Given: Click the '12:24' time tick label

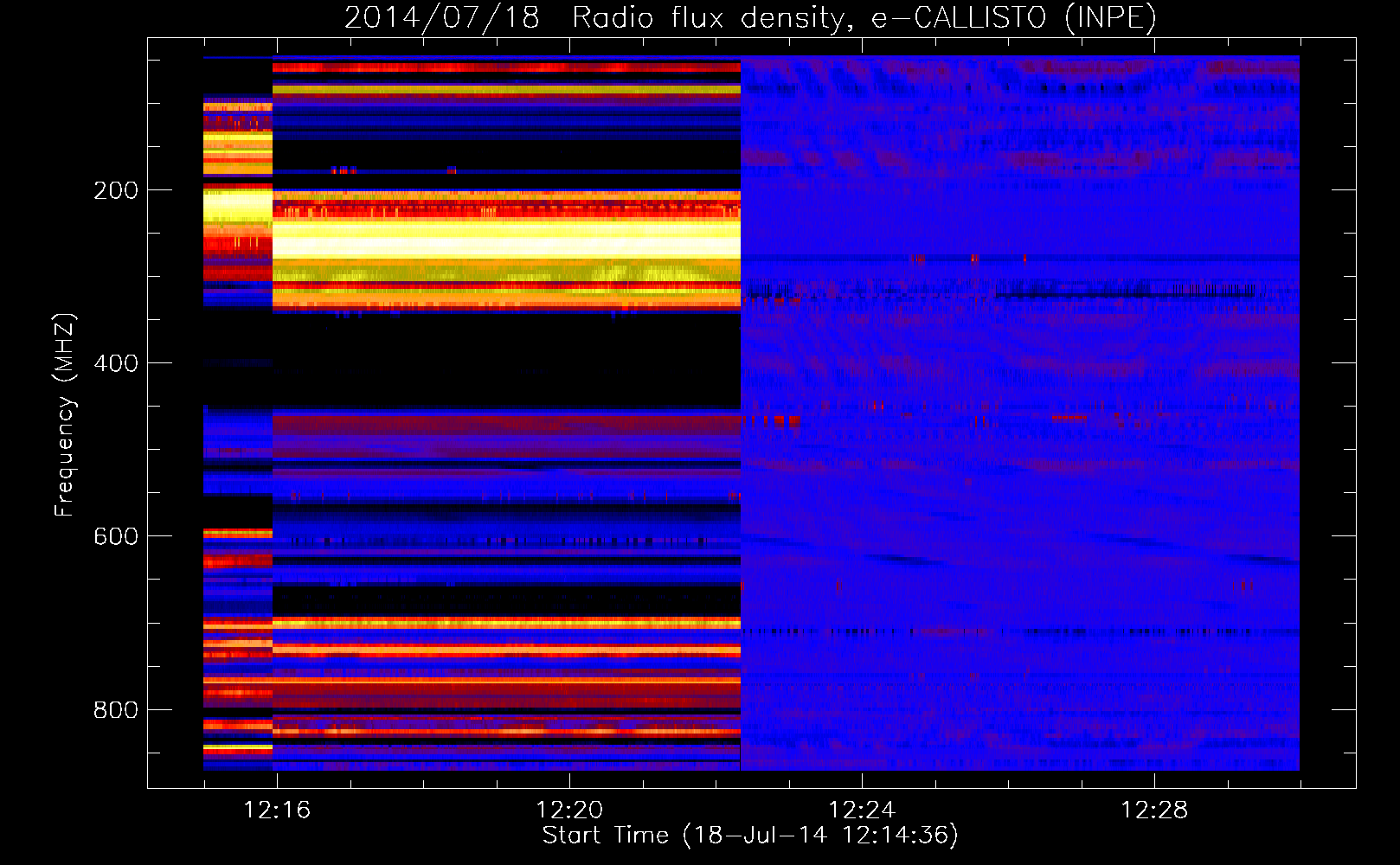Looking at the screenshot, I should [x=862, y=810].
